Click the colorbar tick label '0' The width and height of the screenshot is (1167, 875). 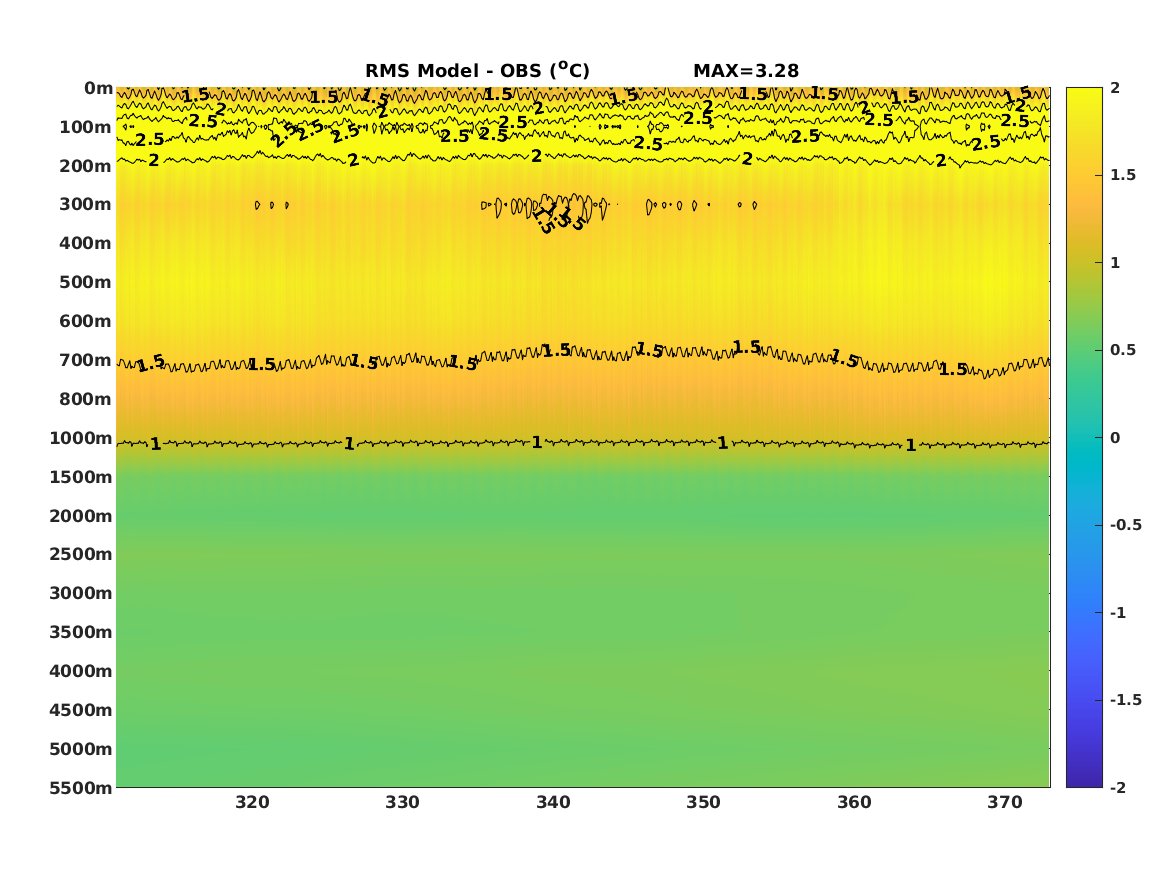click(x=1115, y=438)
